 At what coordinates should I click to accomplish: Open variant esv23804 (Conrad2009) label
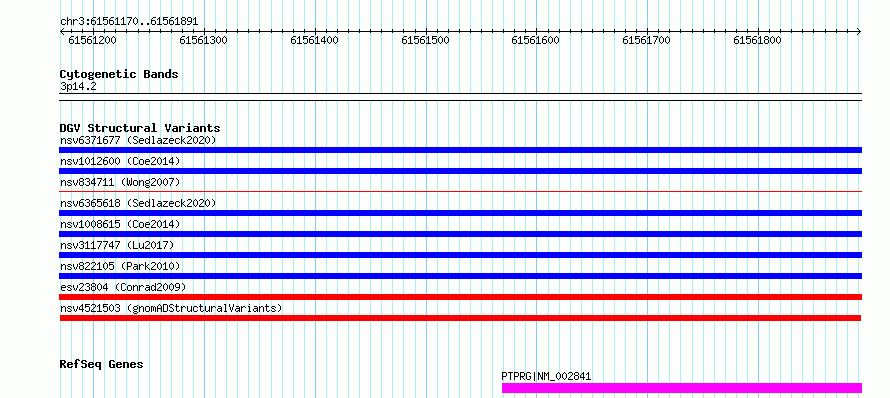pos(123,287)
